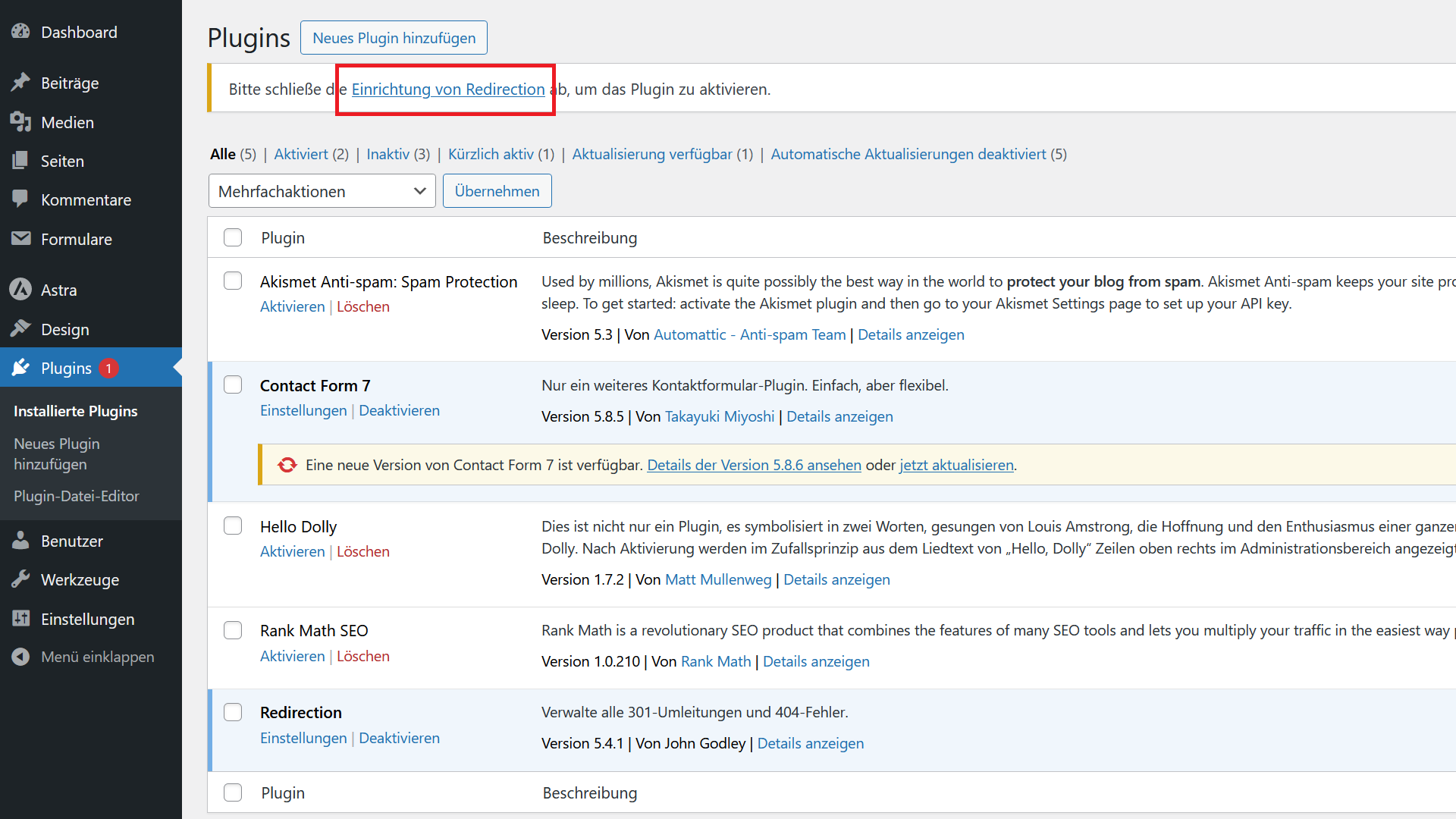
Task: Click the Formulare envelope icon
Action: click(x=20, y=239)
